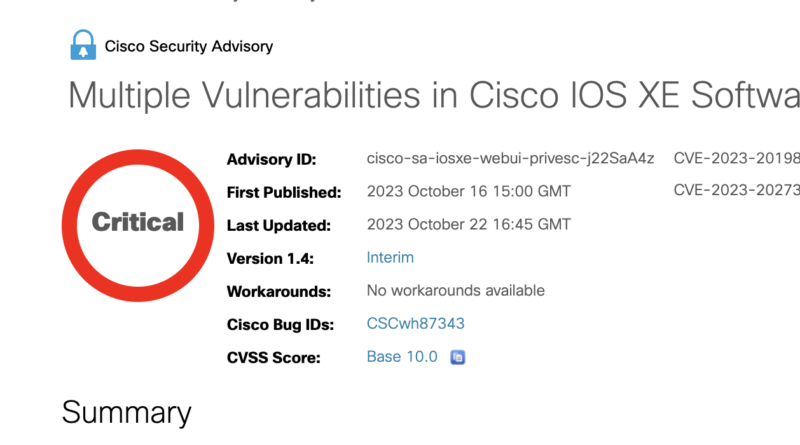Click the blue lock advisory icon
The image size is (800, 445).
pyautogui.click(x=83, y=45)
